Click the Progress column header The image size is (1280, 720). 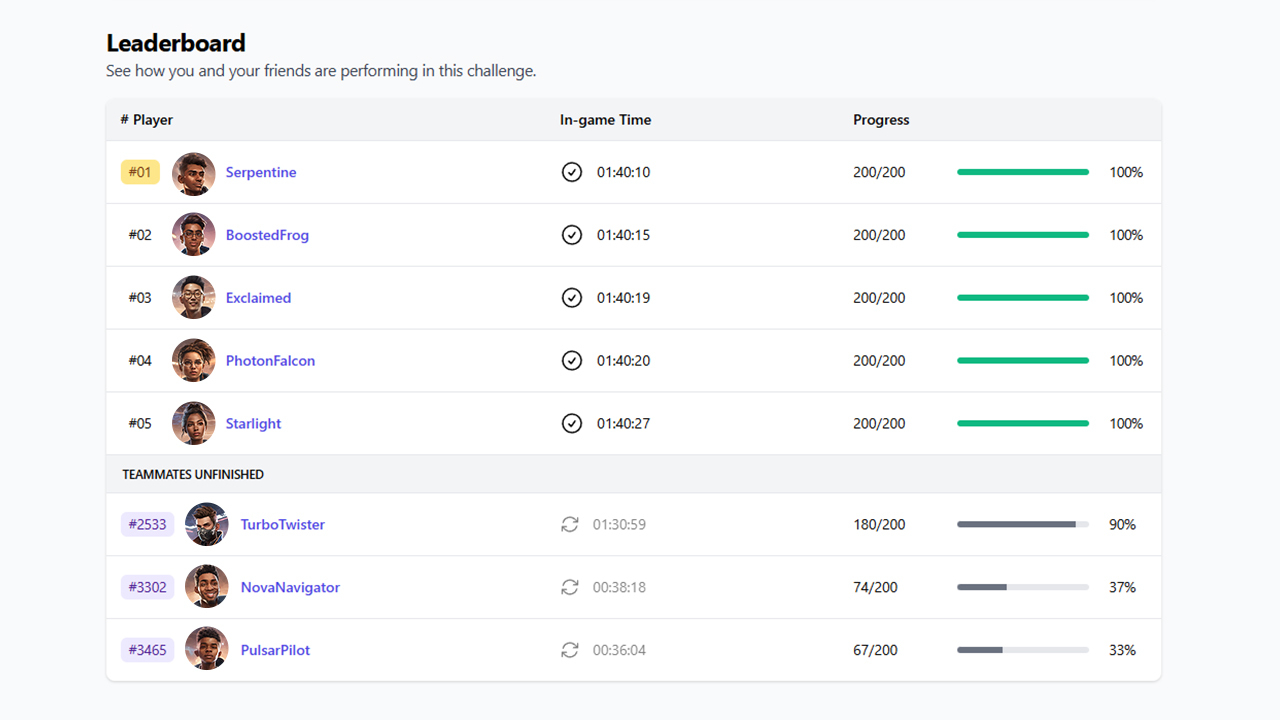click(881, 120)
